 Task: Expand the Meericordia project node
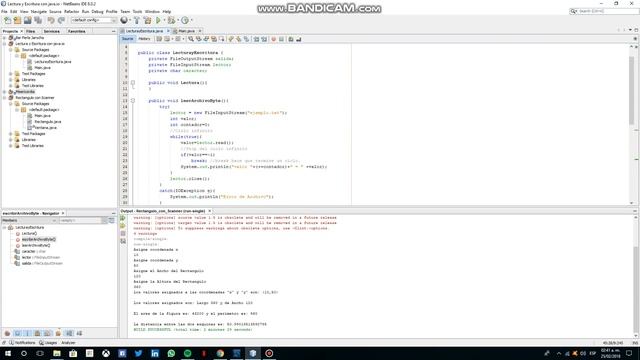point(4,92)
